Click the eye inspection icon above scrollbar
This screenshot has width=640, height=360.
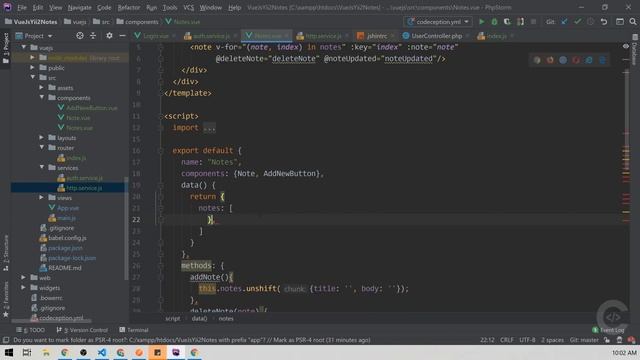(626, 46)
